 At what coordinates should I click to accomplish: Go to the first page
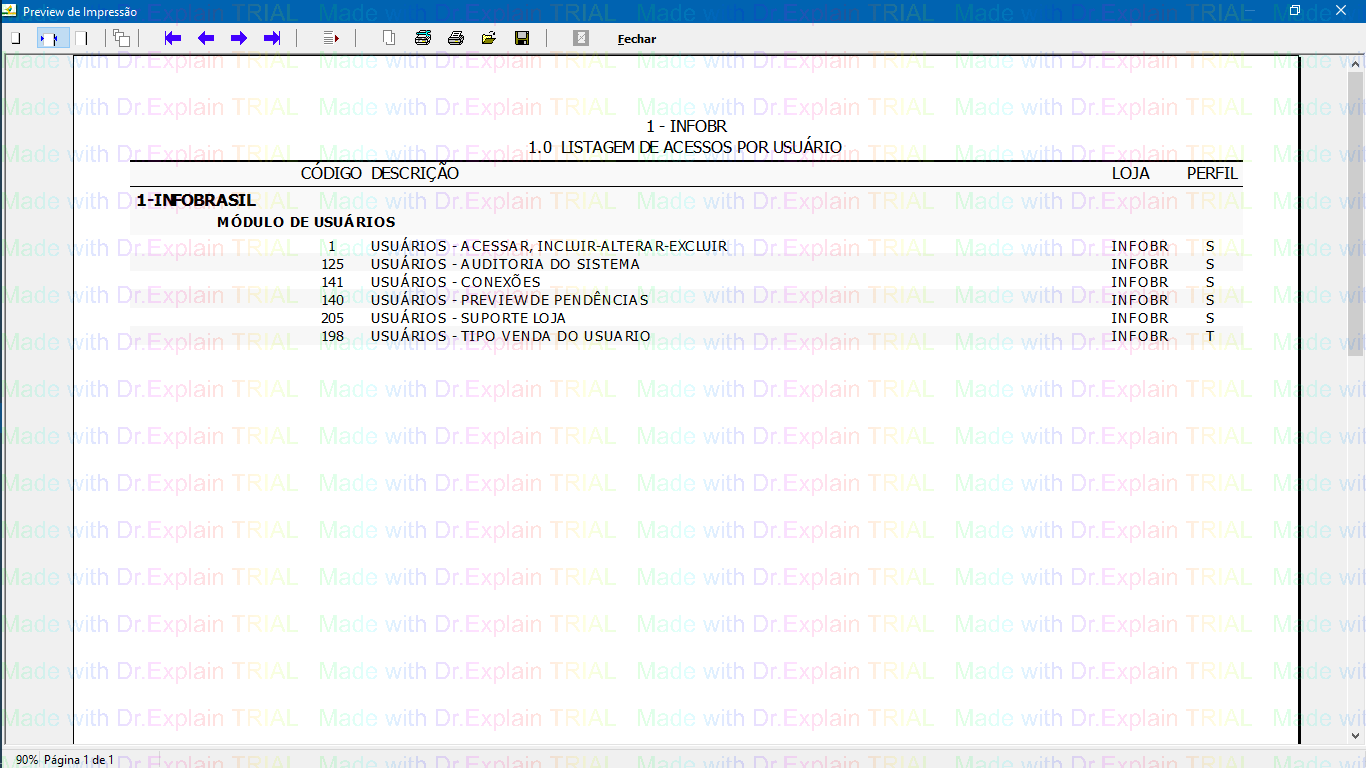pos(173,38)
